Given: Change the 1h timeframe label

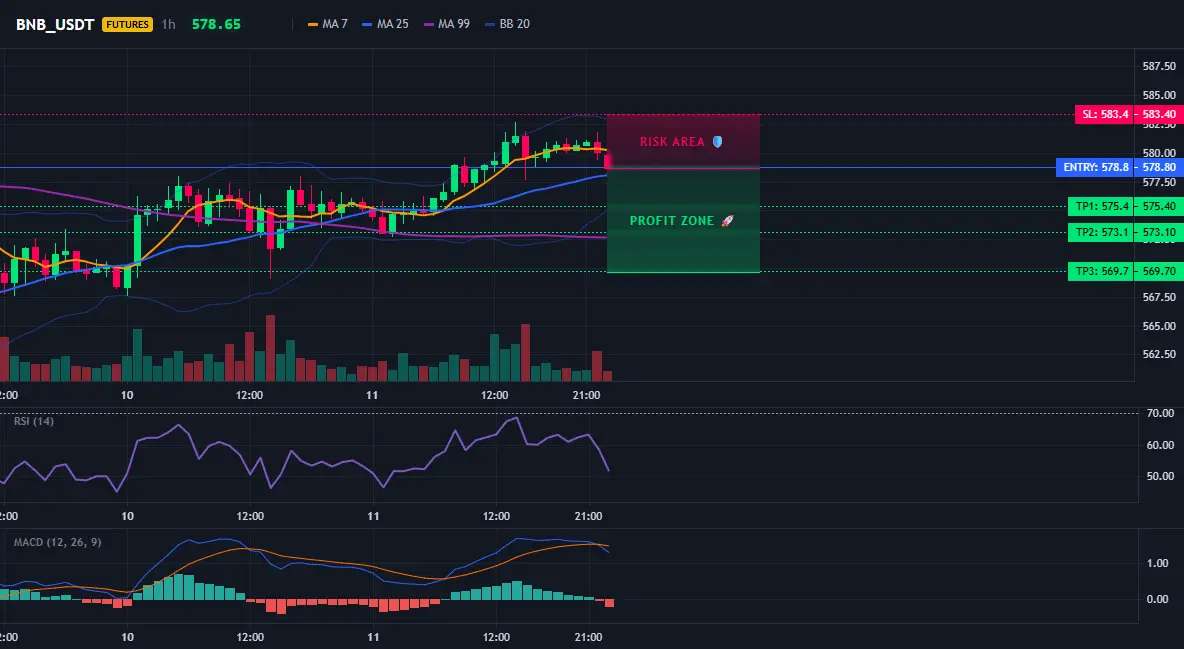Looking at the screenshot, I should pyautogui.click(x=168, y=24).
